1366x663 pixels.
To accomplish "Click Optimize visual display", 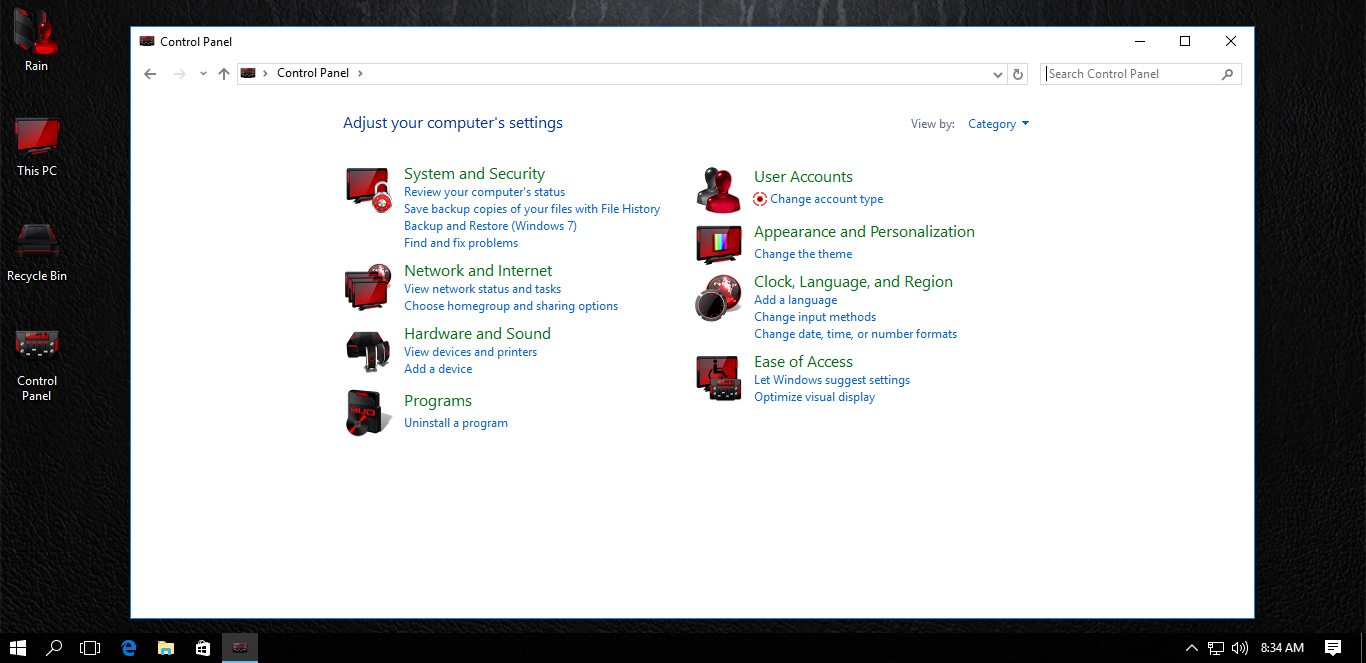I will click(814, 397).
